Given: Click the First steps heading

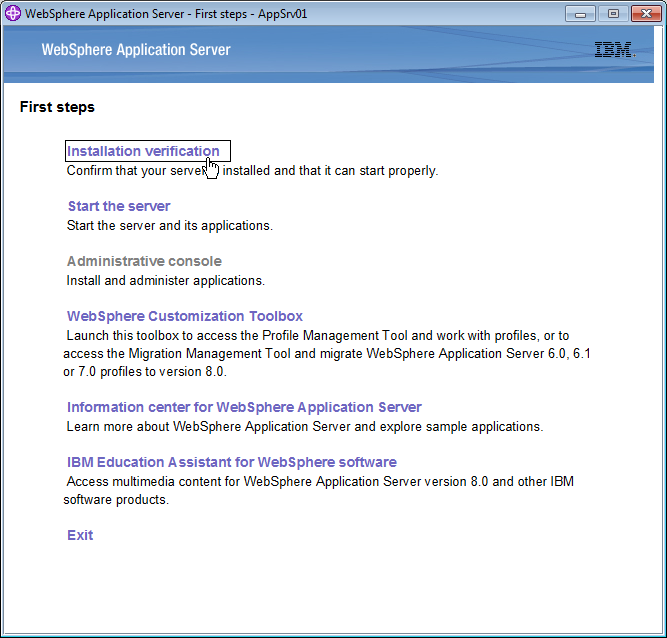Looking at the screenshot, I should click(x=57, y=107).
